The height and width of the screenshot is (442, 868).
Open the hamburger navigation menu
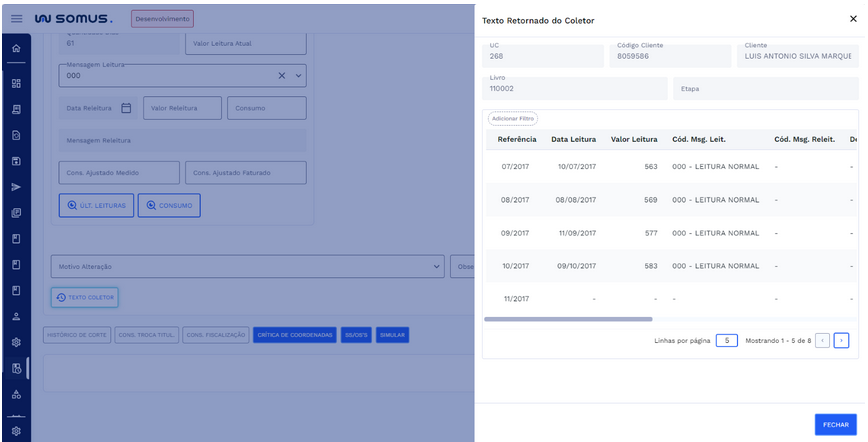tap(16, 18)
